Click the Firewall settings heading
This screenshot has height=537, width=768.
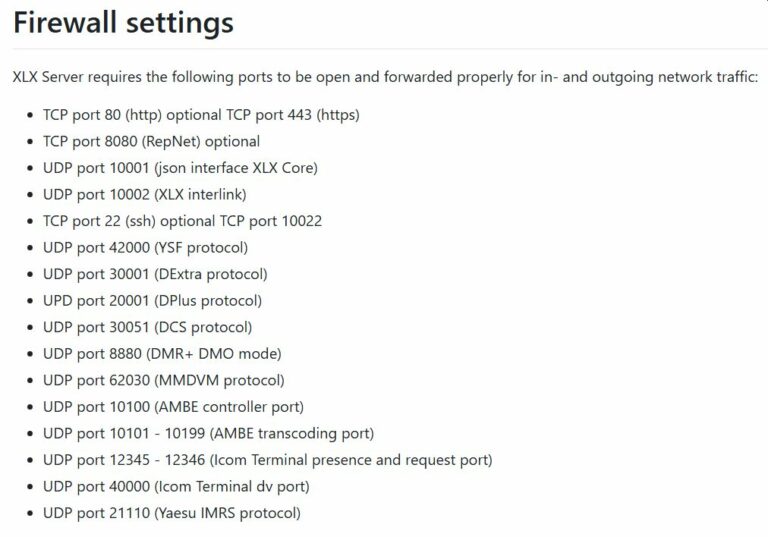123,24
